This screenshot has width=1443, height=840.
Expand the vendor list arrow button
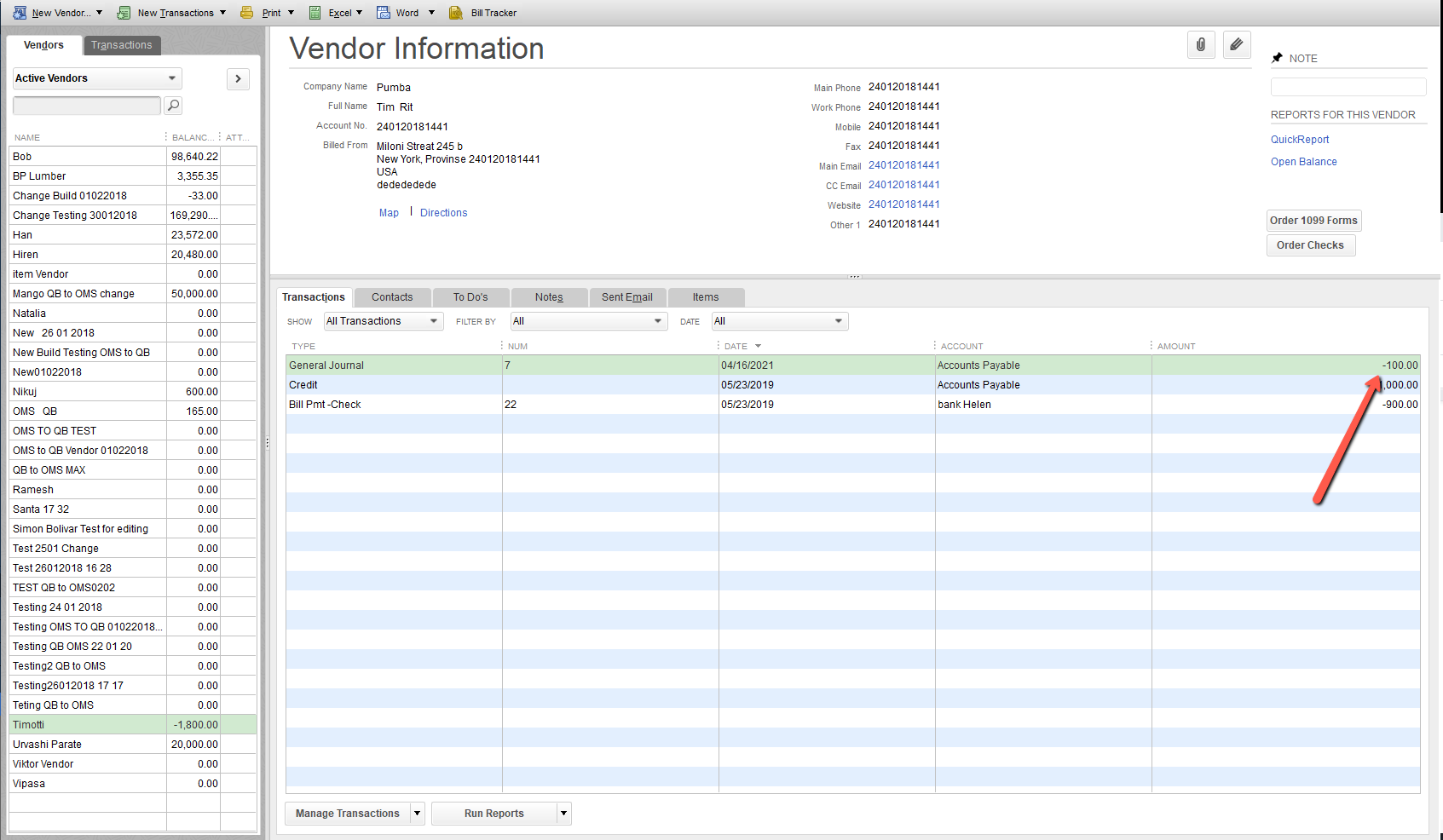pos(238,78)
